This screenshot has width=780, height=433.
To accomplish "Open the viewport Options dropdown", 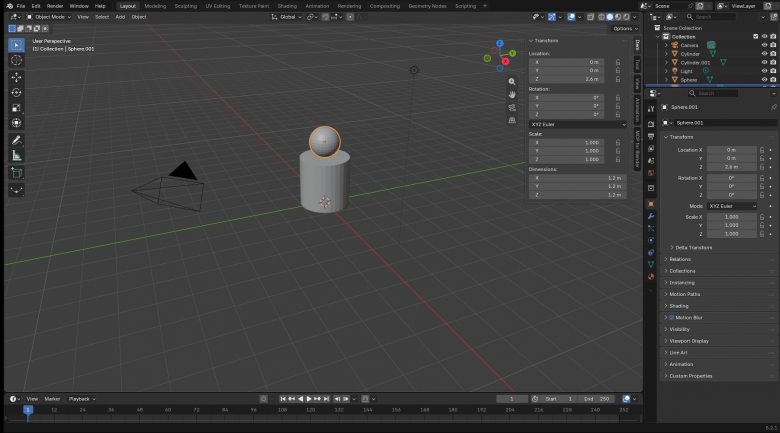I will pos(625,28).
